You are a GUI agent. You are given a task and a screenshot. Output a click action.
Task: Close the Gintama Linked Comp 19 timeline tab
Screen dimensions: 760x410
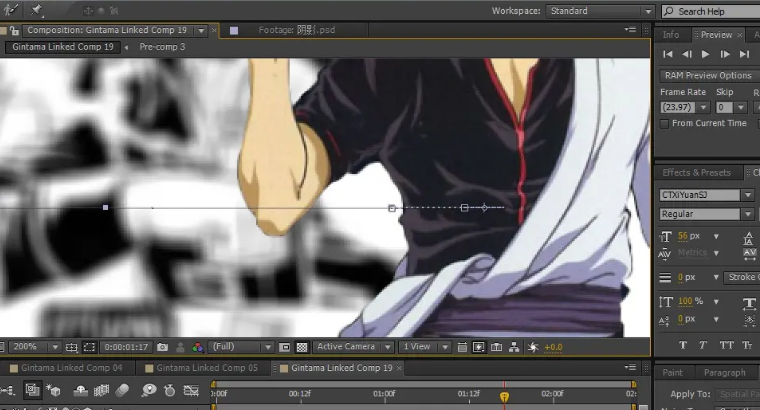[399, 368]
